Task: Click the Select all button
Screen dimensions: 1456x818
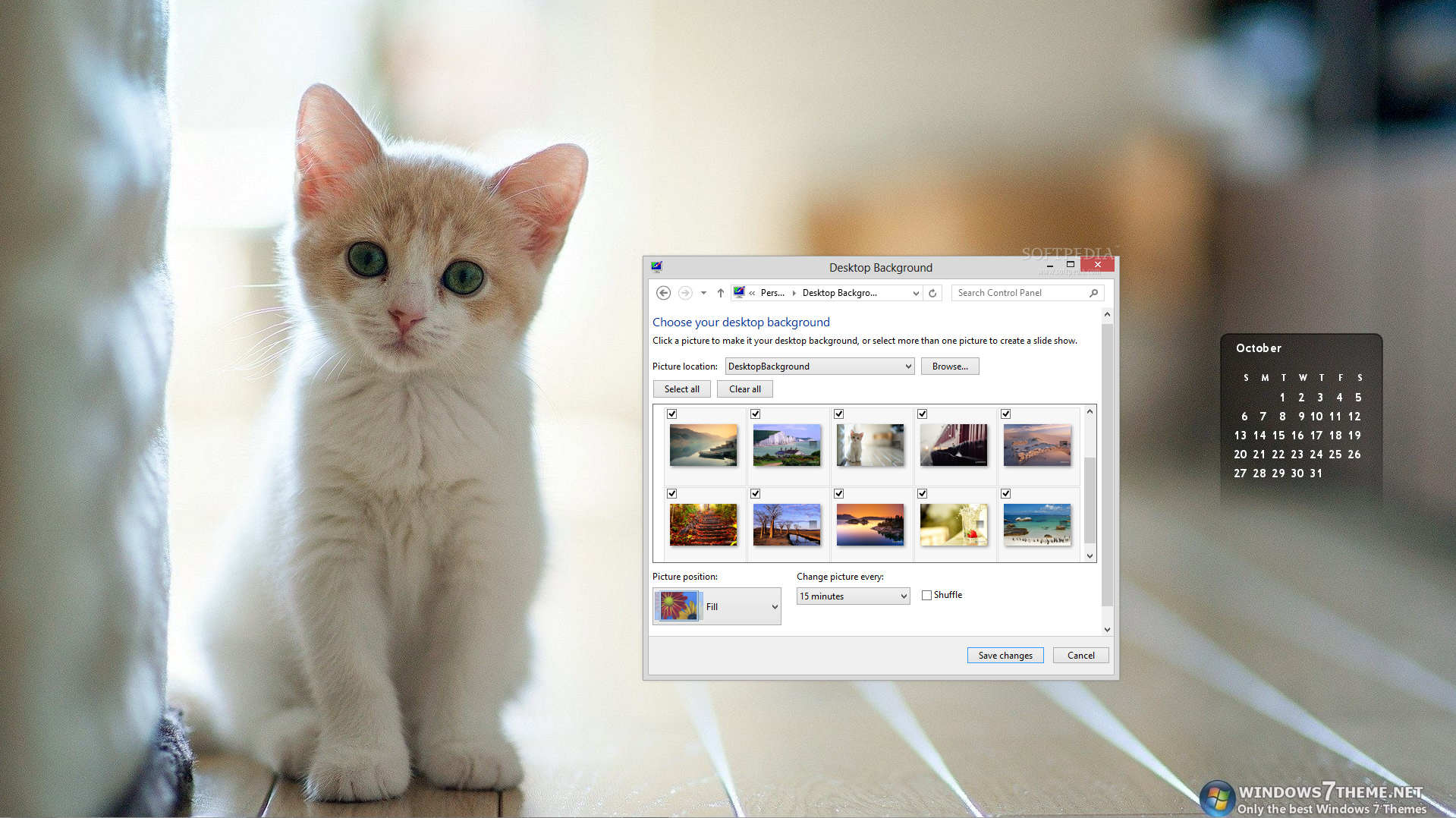Action: coord(682,389)
